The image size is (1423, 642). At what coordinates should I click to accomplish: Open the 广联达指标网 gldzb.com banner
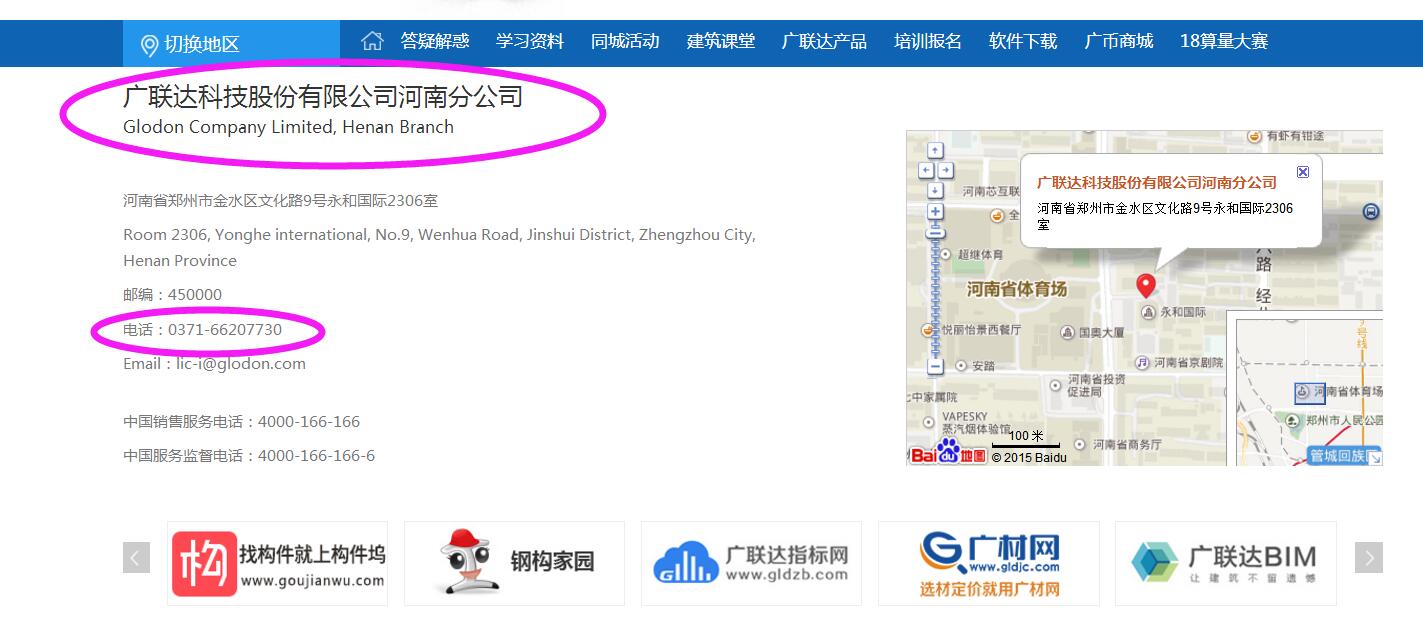coord(751,563)
